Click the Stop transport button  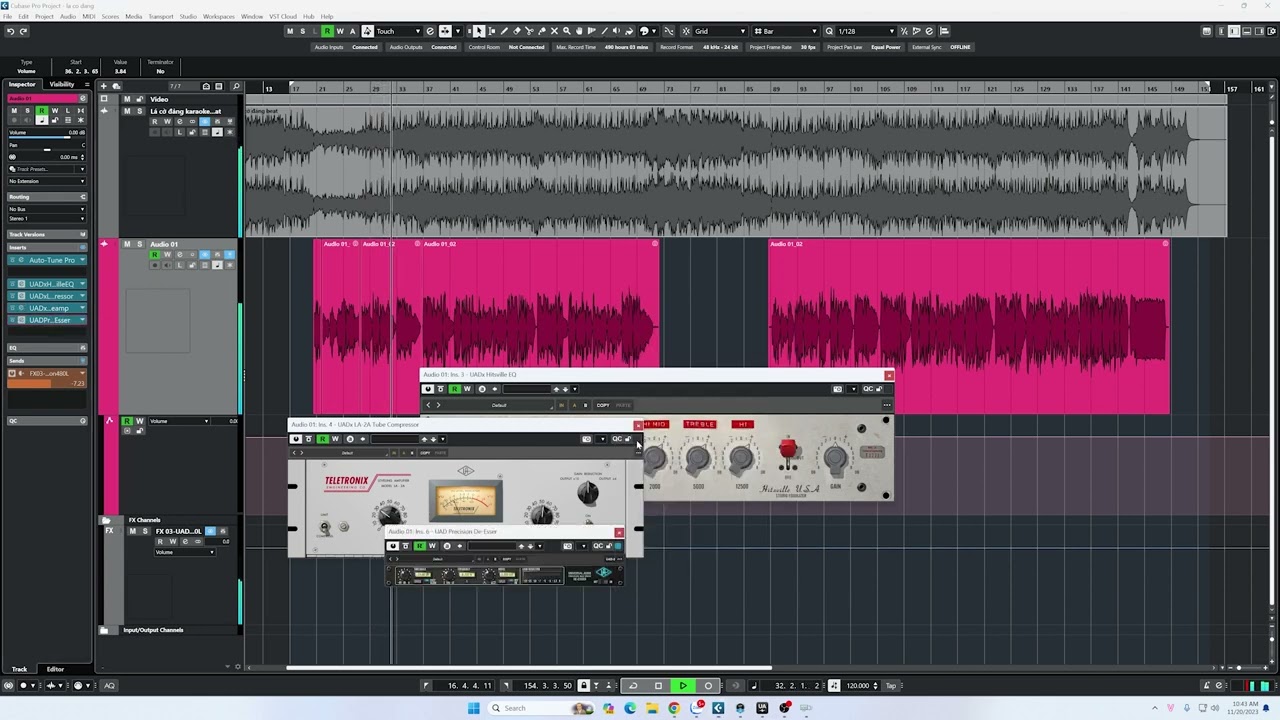658,686
